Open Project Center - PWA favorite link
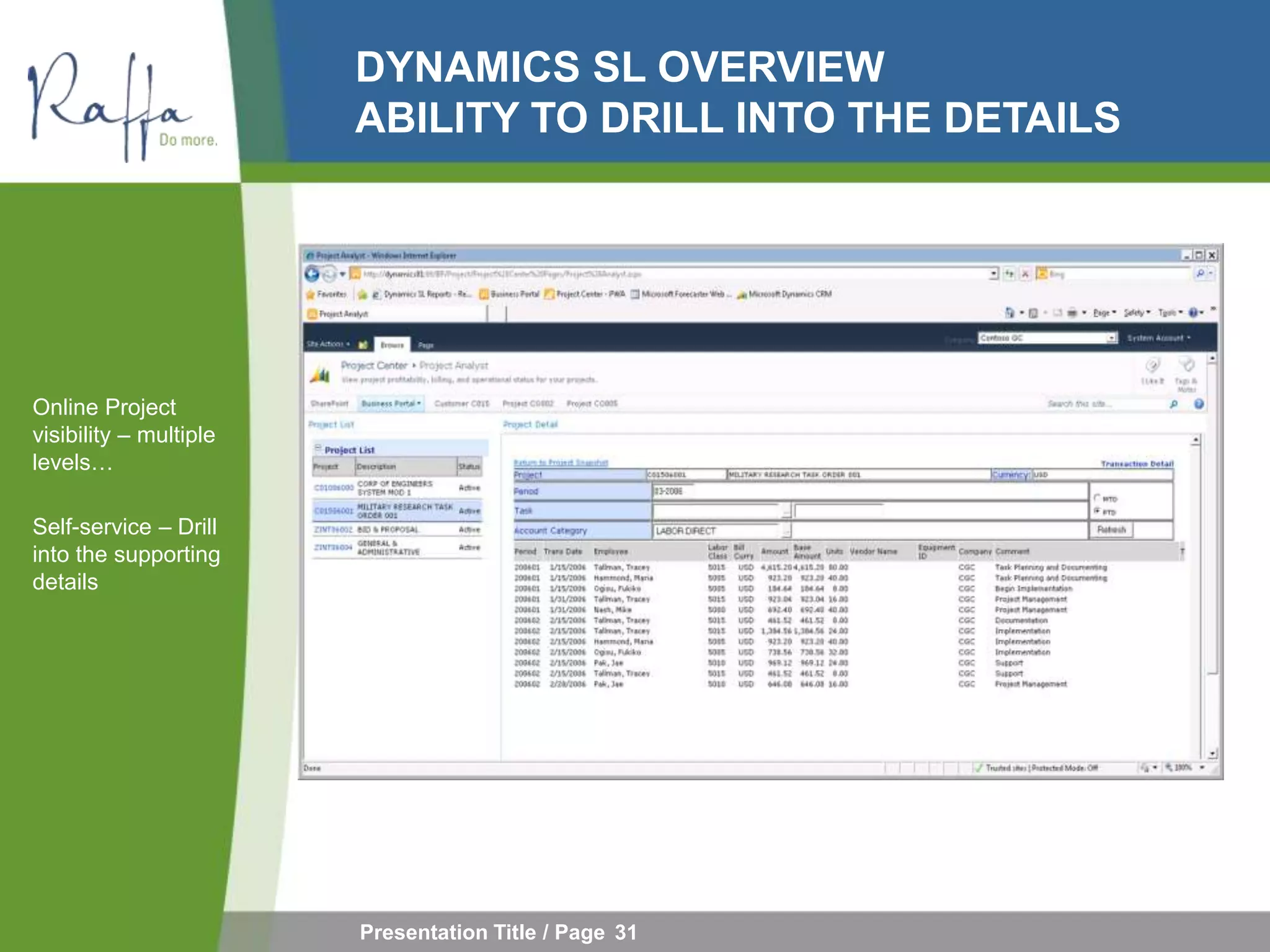 [x=585, y=294]
